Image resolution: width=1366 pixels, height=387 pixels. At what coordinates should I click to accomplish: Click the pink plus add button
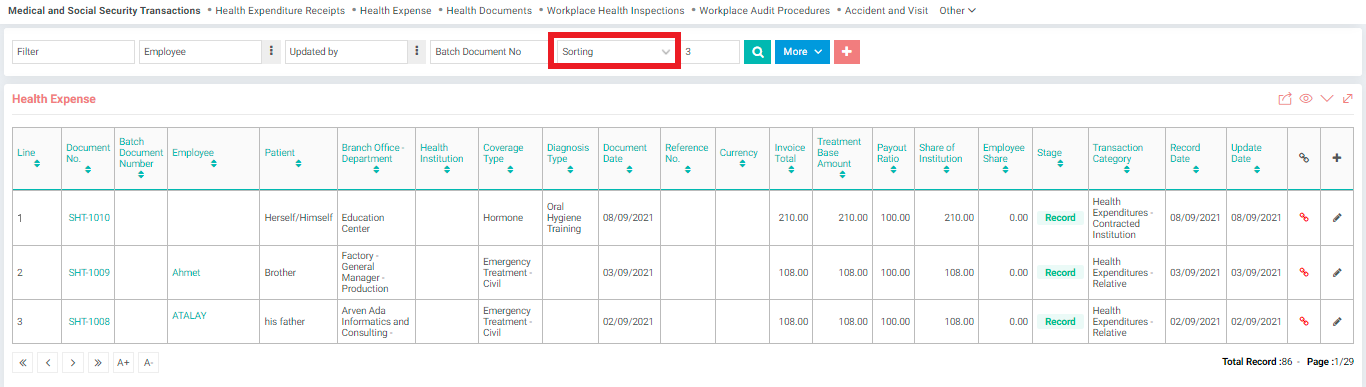846,52
